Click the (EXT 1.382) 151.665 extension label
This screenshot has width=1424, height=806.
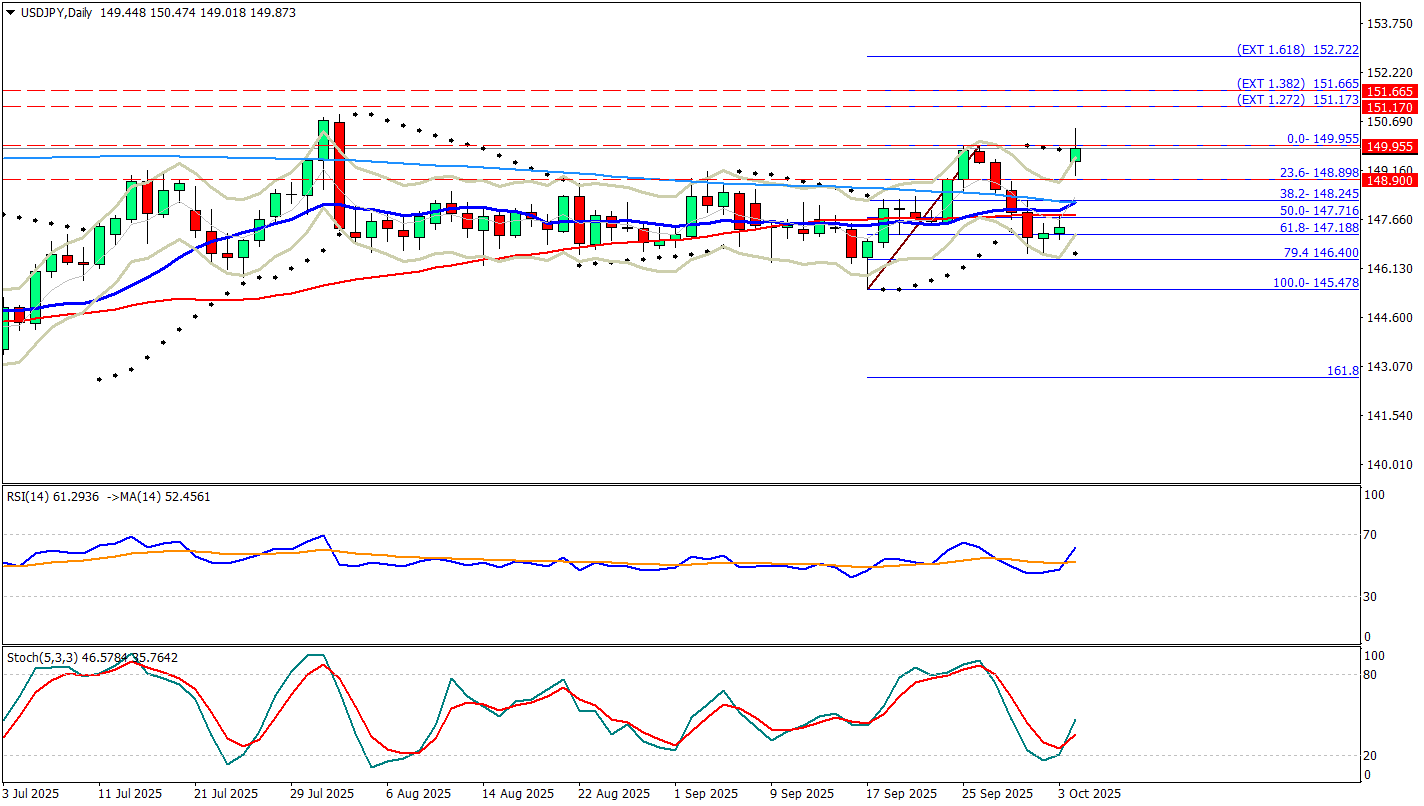[x=1297, y=84]
